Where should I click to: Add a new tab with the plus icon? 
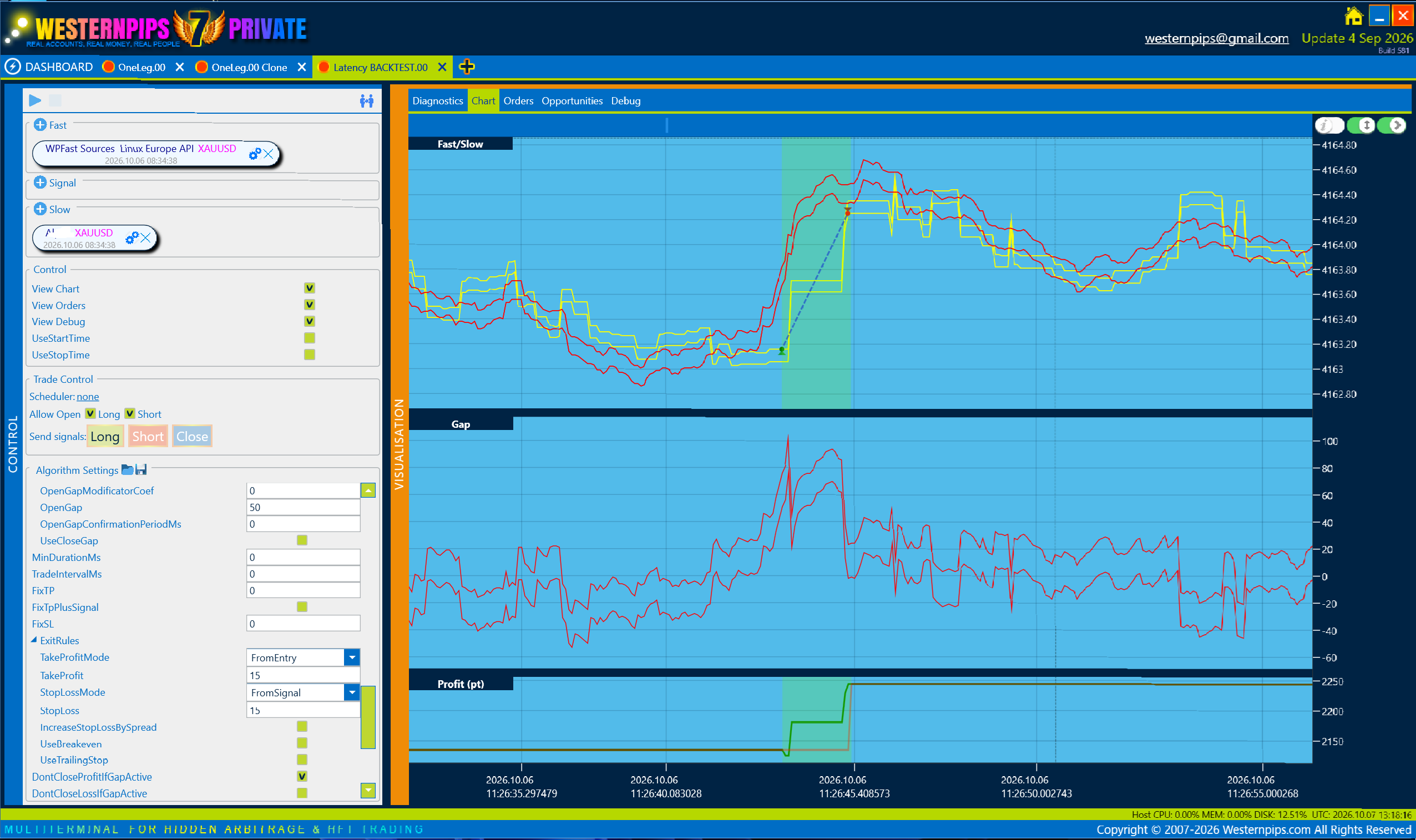coord(467,67)
